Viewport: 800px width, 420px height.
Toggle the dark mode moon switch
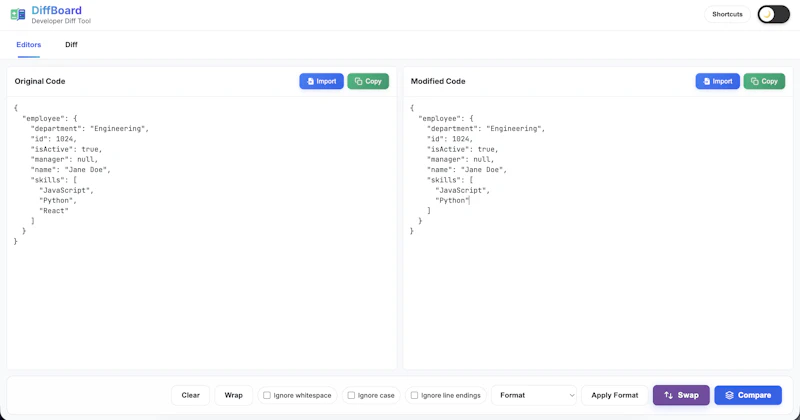[773, 14]
